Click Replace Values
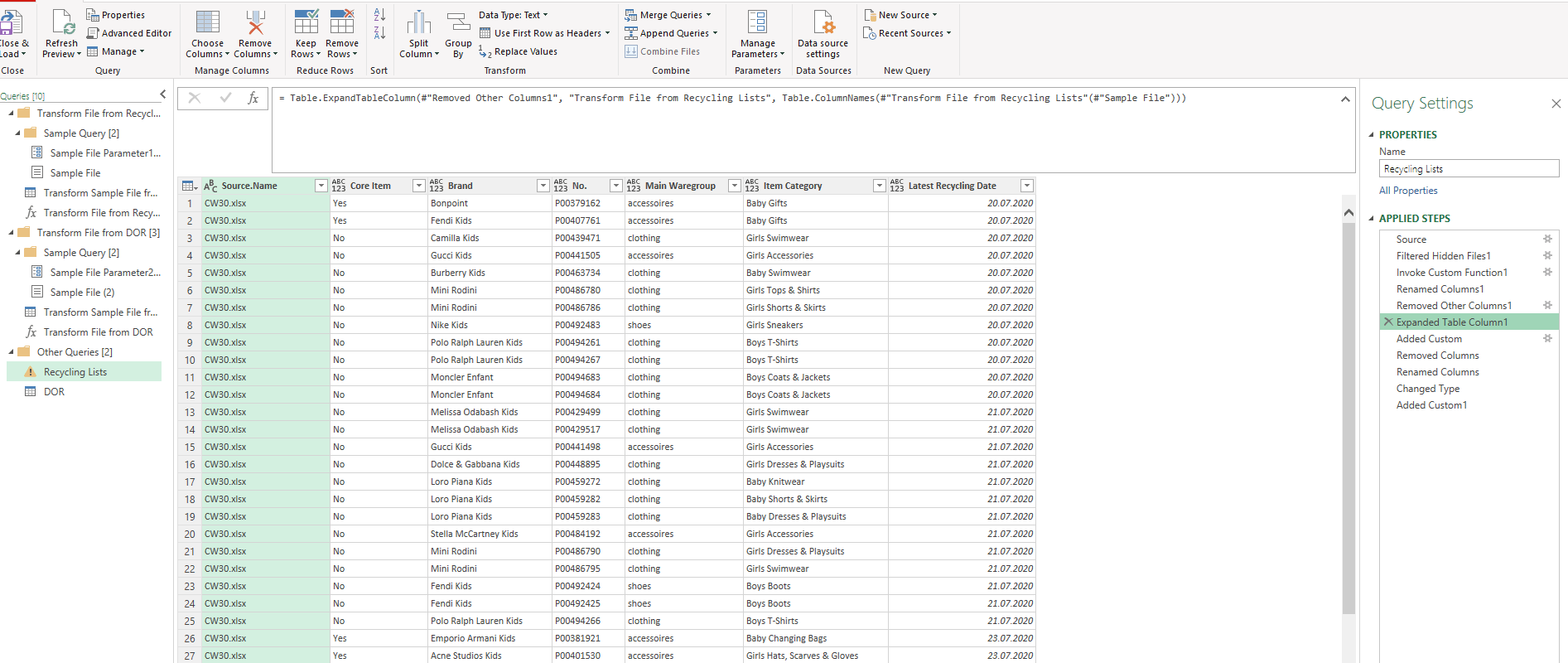Screen dimensions: 1568x663 click(518, 51)
